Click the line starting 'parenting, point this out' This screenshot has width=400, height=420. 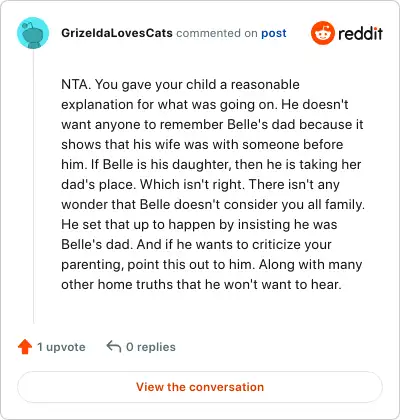[212, 264]
